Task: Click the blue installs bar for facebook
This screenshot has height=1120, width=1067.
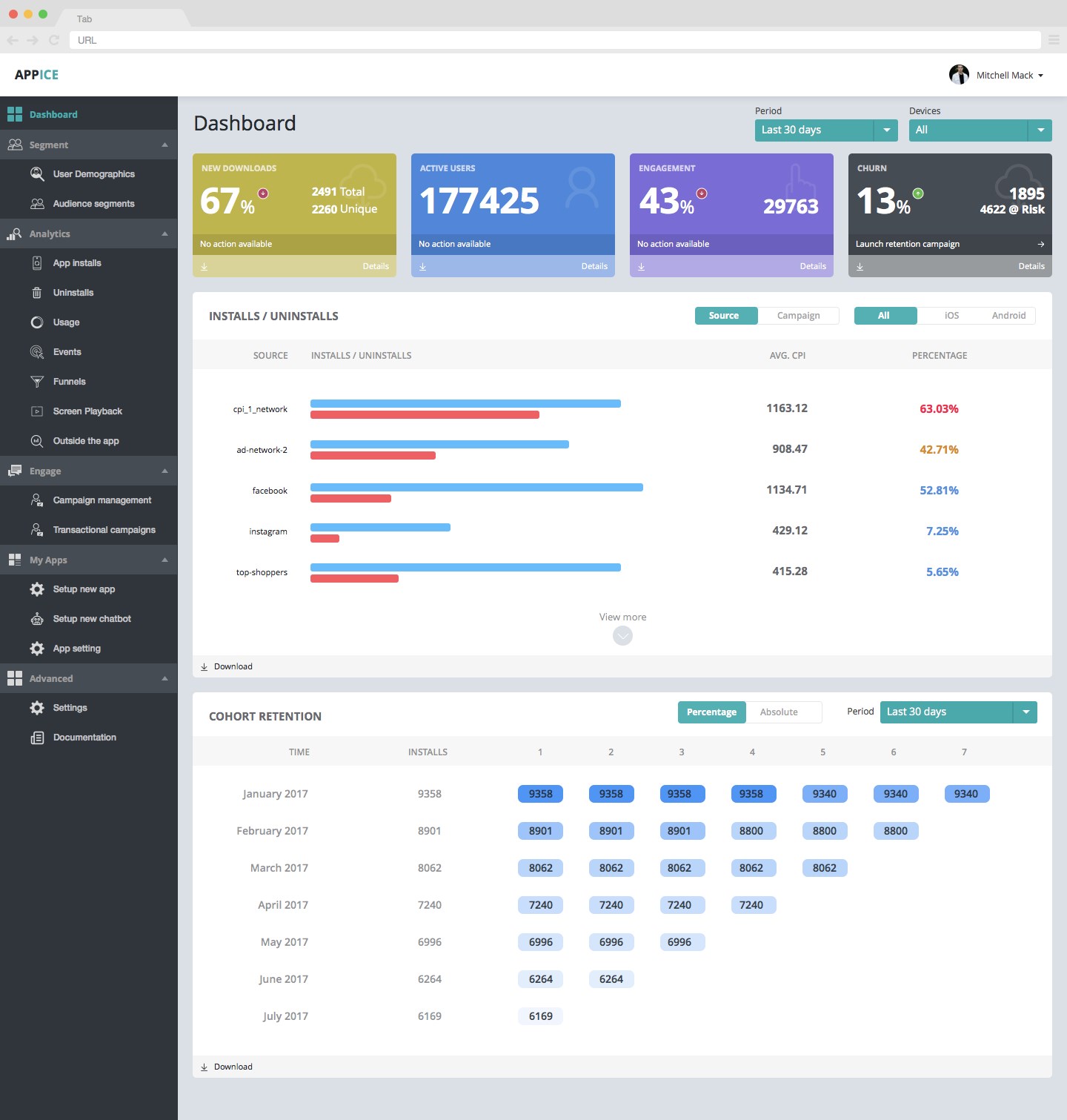Action: point(476,487)
